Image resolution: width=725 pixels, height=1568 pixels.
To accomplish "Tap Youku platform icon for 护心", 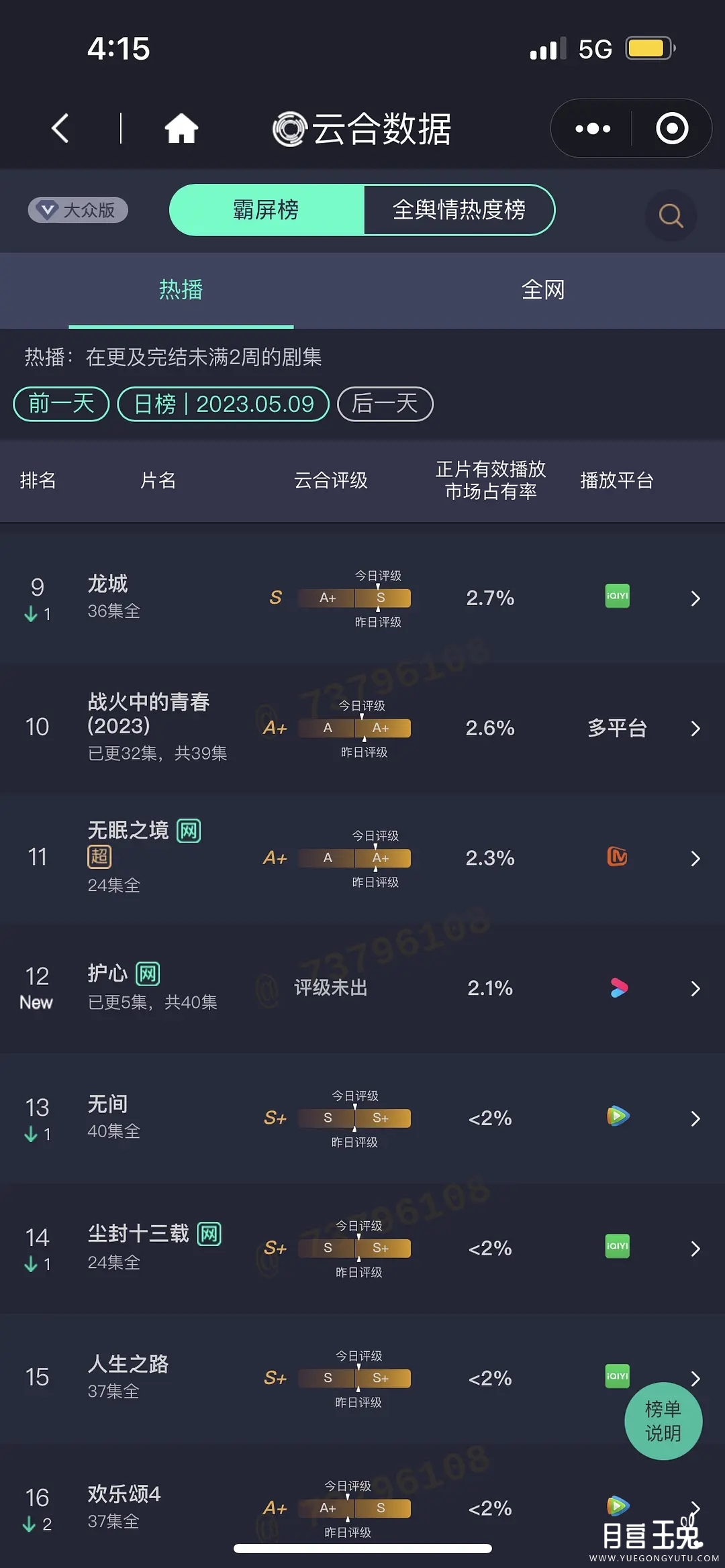I will pos(618,988).
